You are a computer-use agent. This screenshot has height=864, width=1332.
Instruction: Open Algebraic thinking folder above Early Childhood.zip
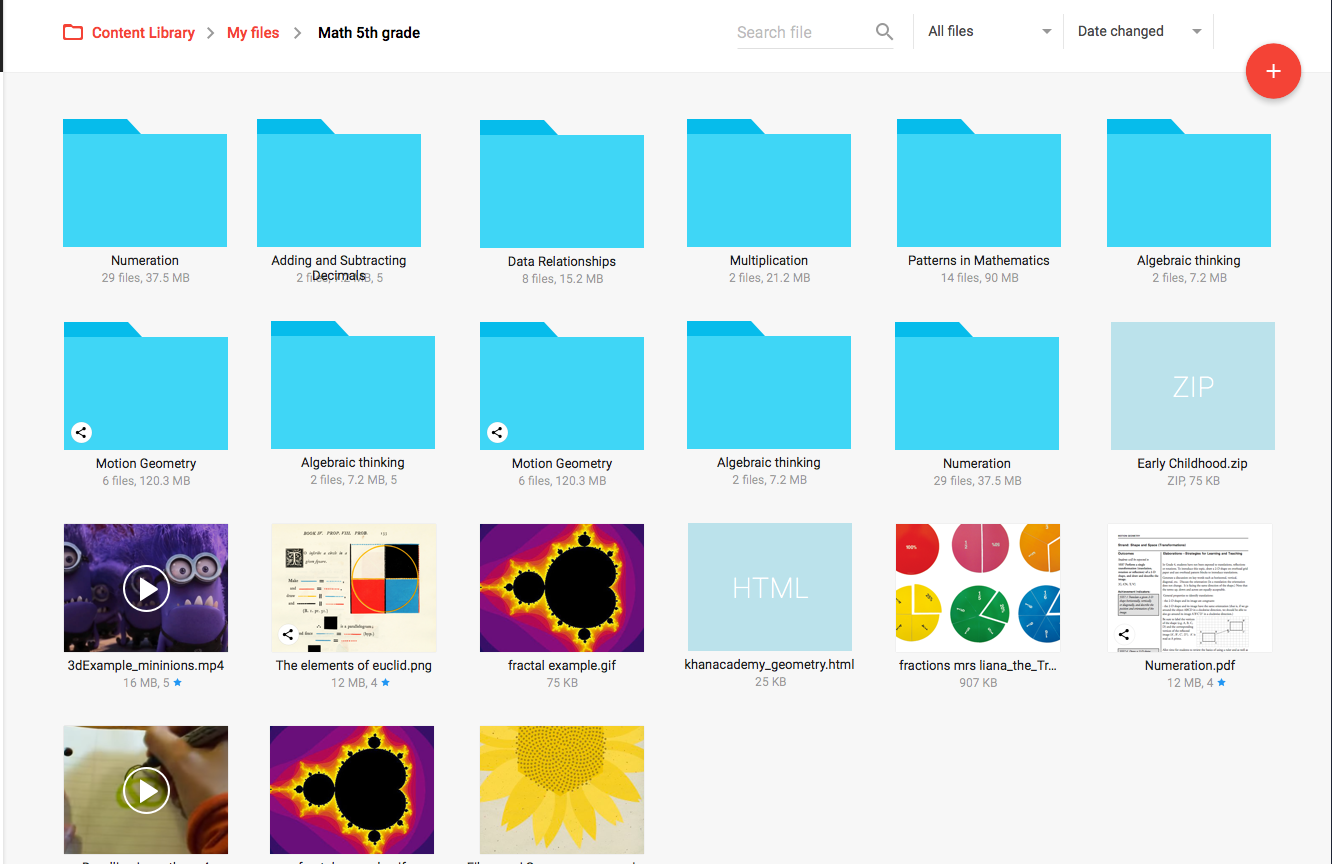pos(1189,183)
